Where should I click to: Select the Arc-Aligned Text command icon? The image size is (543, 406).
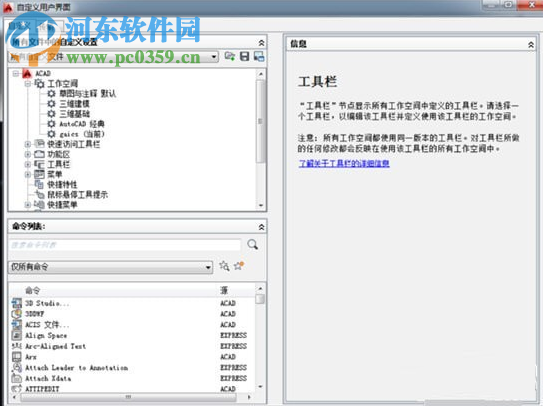pyautogui.click(x=16, y=346)
